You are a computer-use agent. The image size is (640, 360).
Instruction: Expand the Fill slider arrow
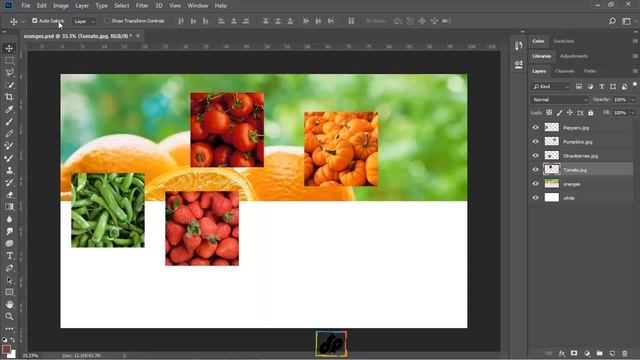[633, 113]
